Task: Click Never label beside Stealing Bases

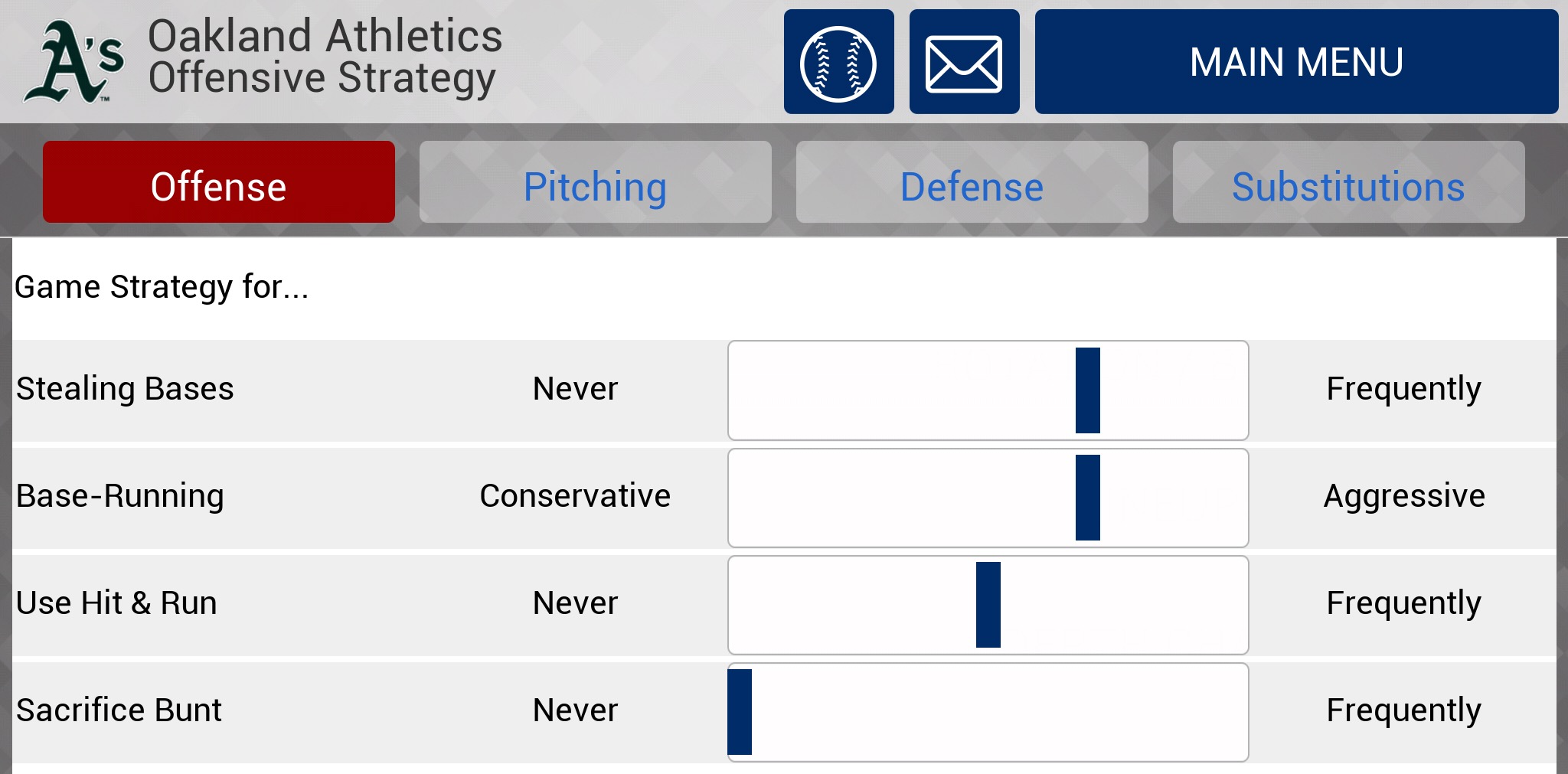Action: point(575,389)
